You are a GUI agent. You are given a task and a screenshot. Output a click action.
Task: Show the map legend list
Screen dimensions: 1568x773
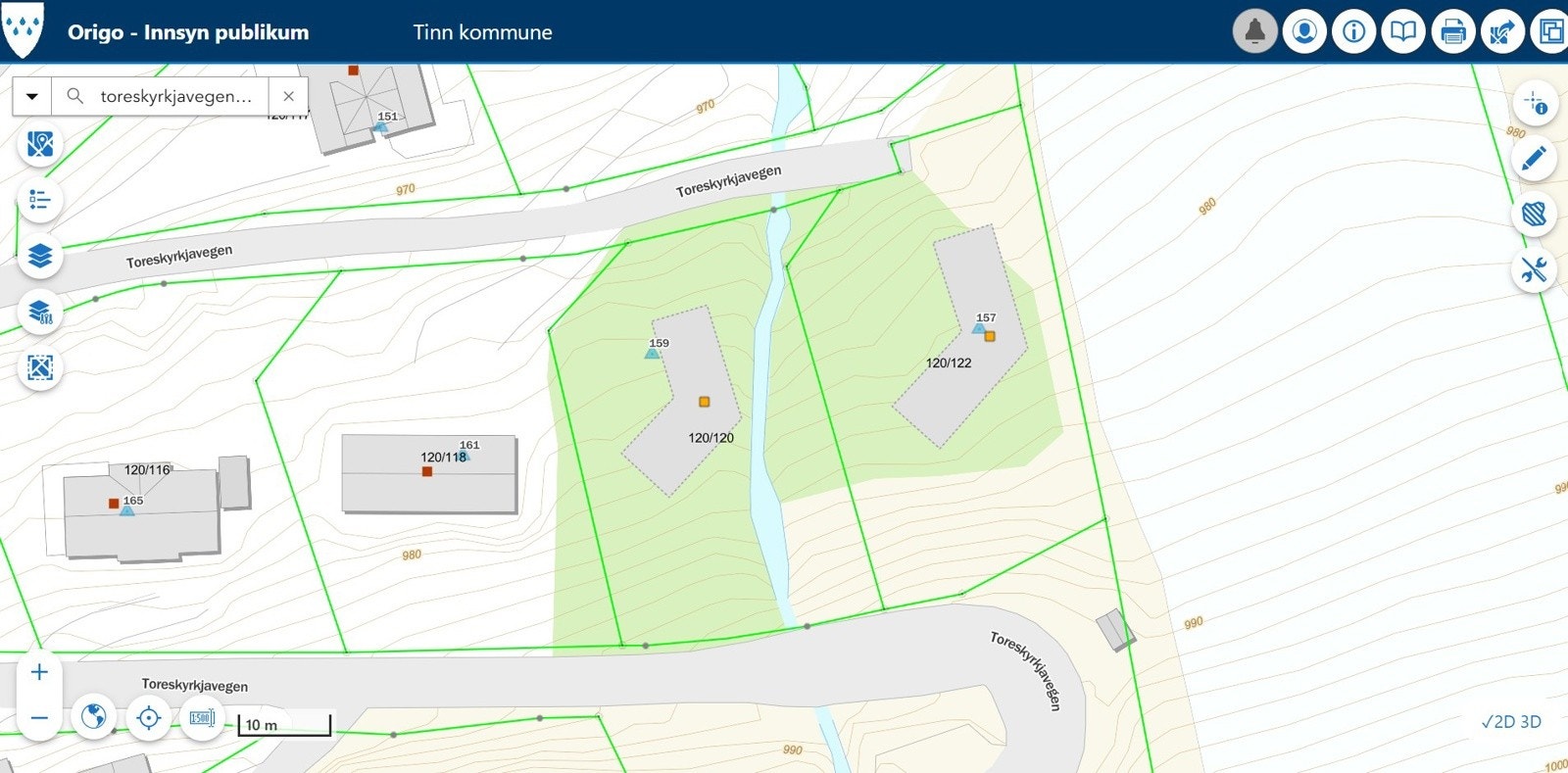click(x=40, y=201)
